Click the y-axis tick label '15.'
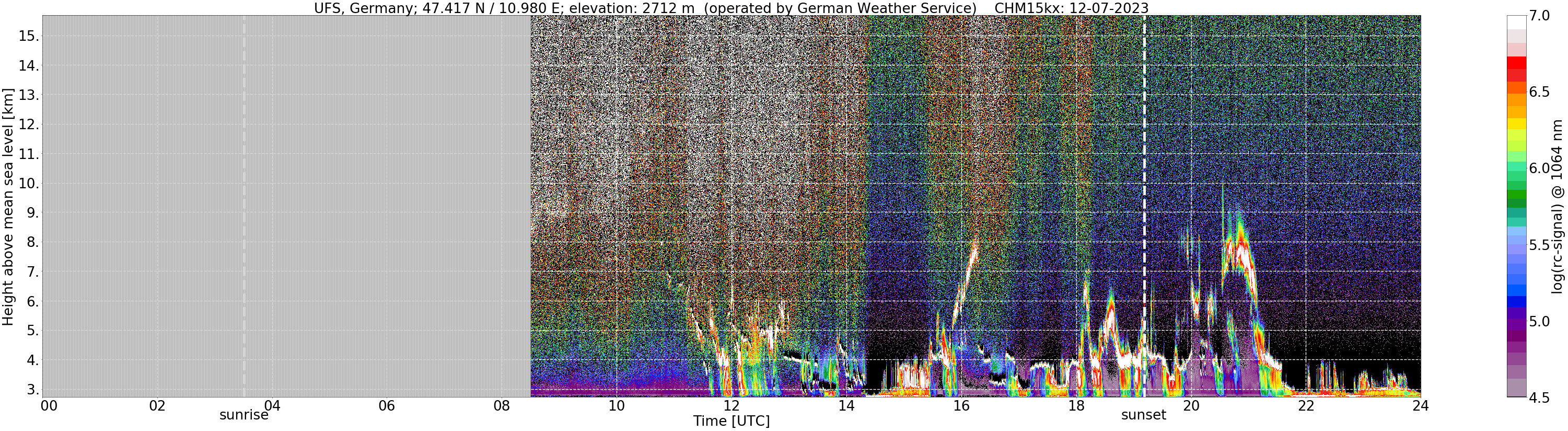 click(x=29, y=36)
